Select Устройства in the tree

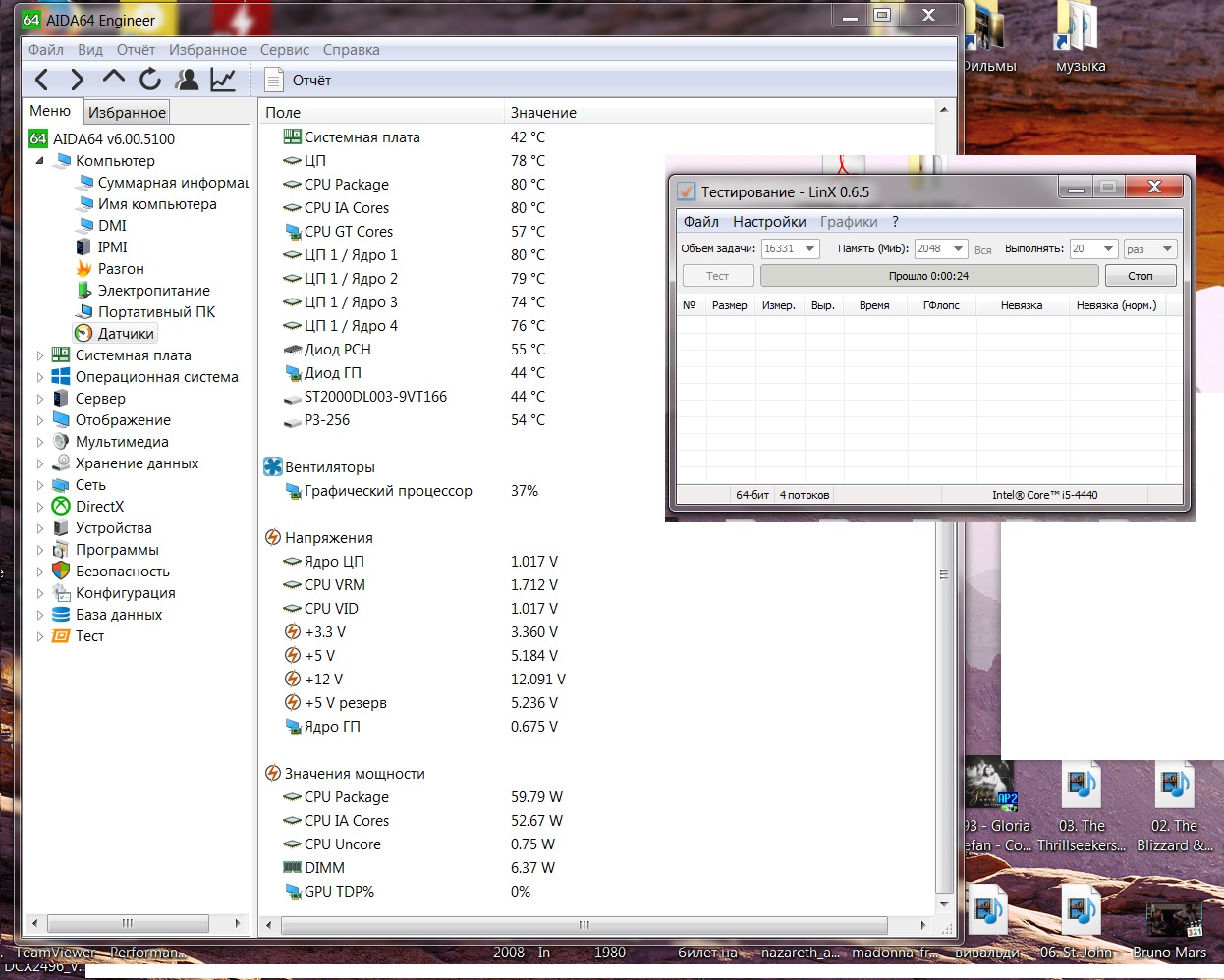click(114, 528)
